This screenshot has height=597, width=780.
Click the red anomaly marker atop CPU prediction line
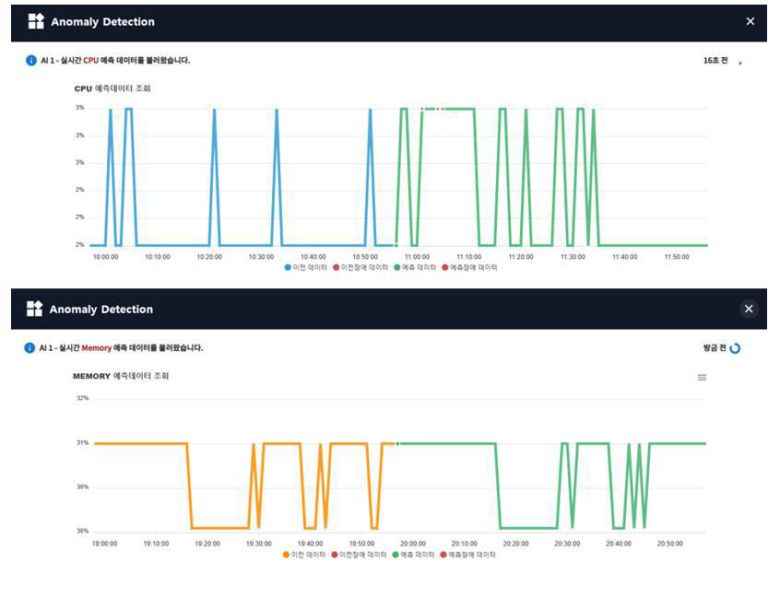point(423,108)
